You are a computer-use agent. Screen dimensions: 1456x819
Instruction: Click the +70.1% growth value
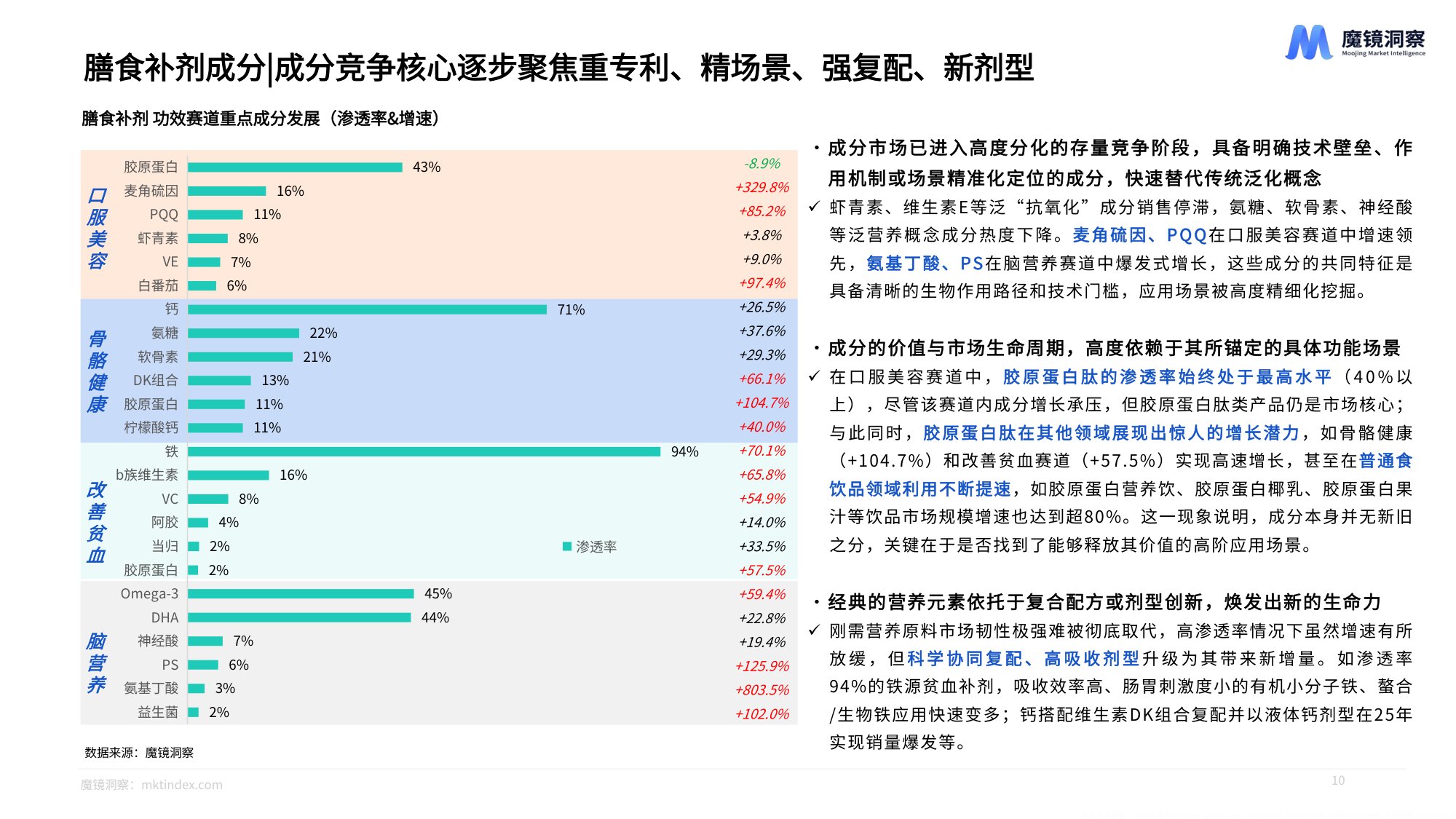point(762,451)
